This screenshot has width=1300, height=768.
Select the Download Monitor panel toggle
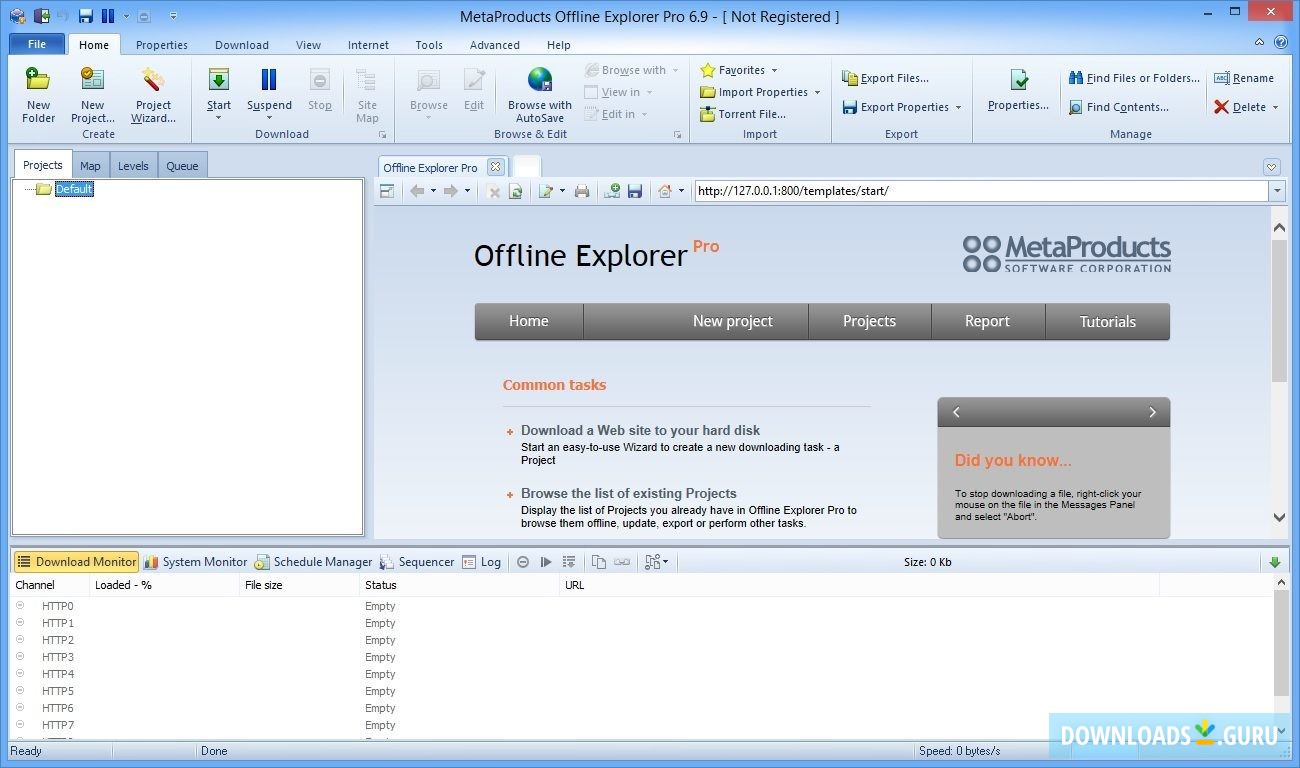tap(76, 562)
